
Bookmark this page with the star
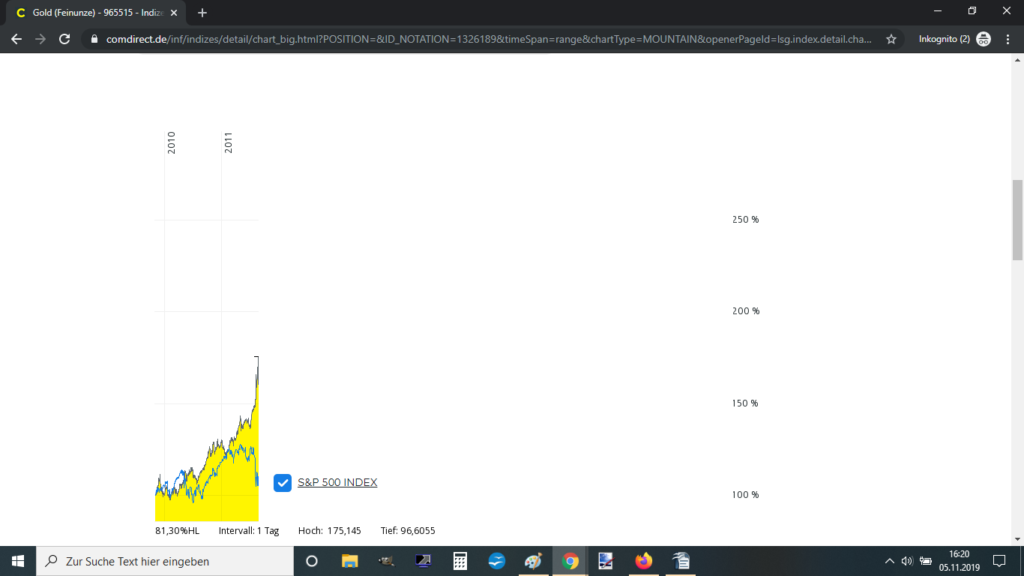[x=891, y=39]
